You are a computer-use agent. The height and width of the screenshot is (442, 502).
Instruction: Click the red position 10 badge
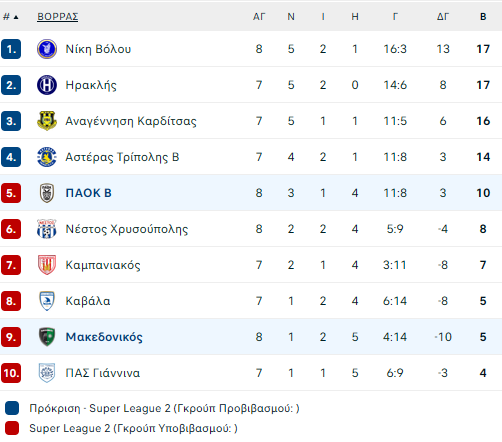11,373
